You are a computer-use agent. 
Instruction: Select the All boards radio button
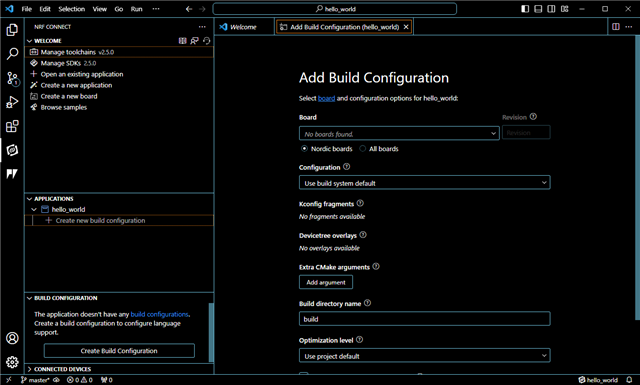point(362,149)
